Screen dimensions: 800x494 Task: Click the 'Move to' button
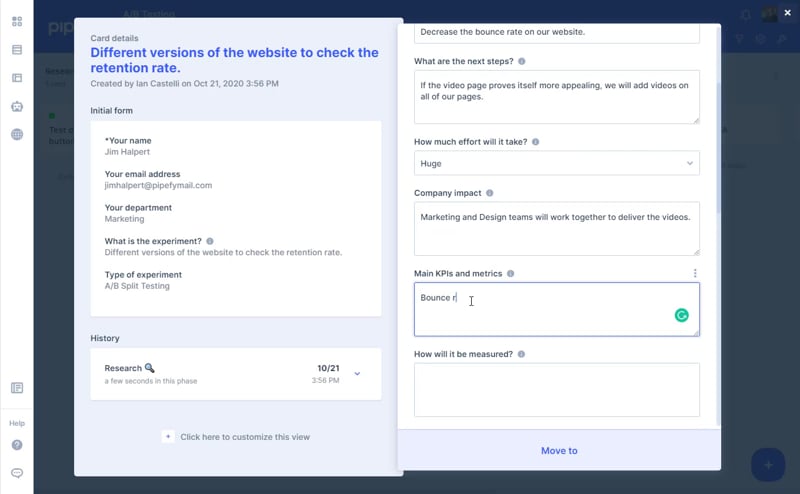[559, 451]
